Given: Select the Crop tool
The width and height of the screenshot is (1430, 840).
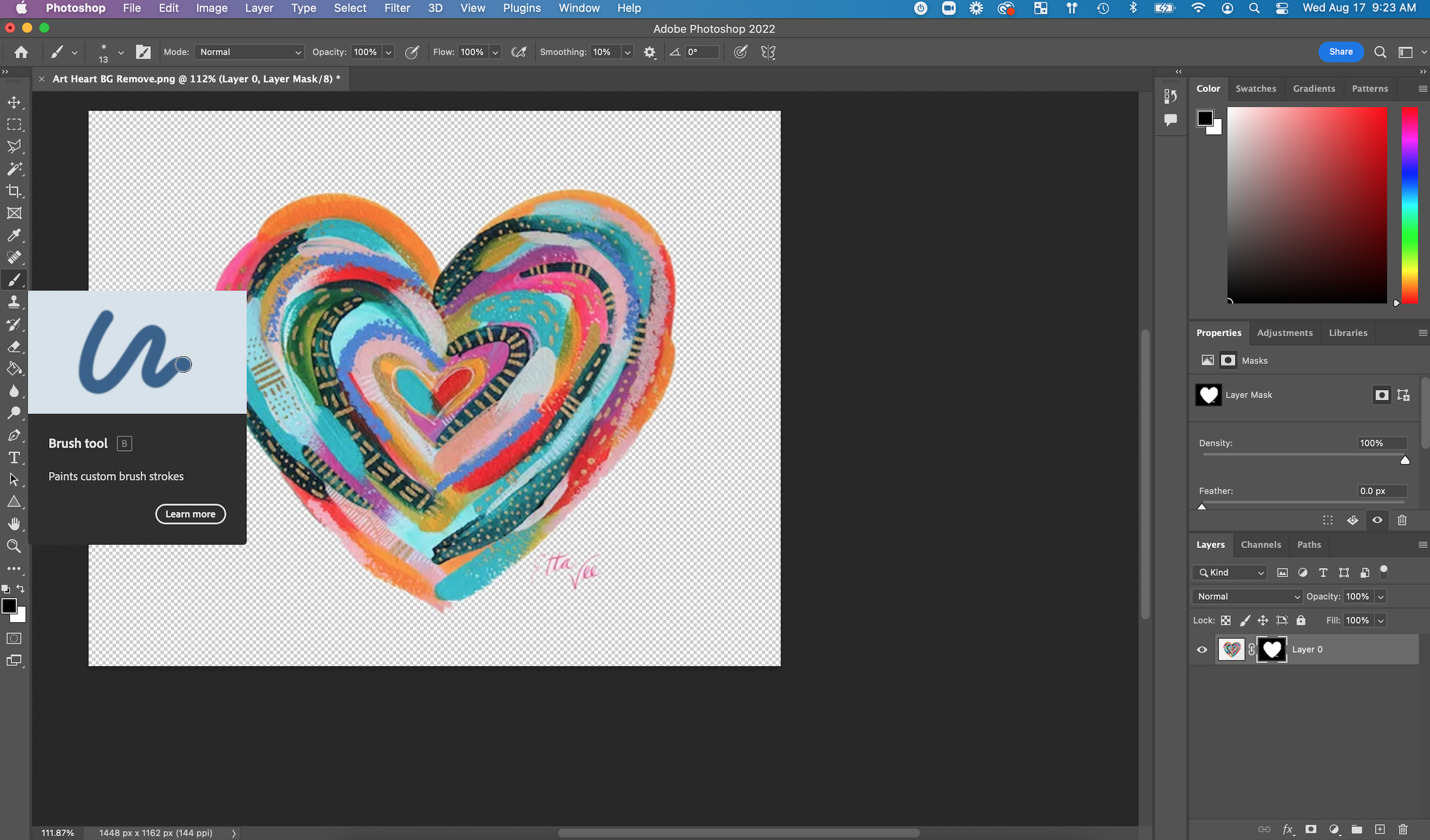Looking at the screenshot, I should click(14, 191).
